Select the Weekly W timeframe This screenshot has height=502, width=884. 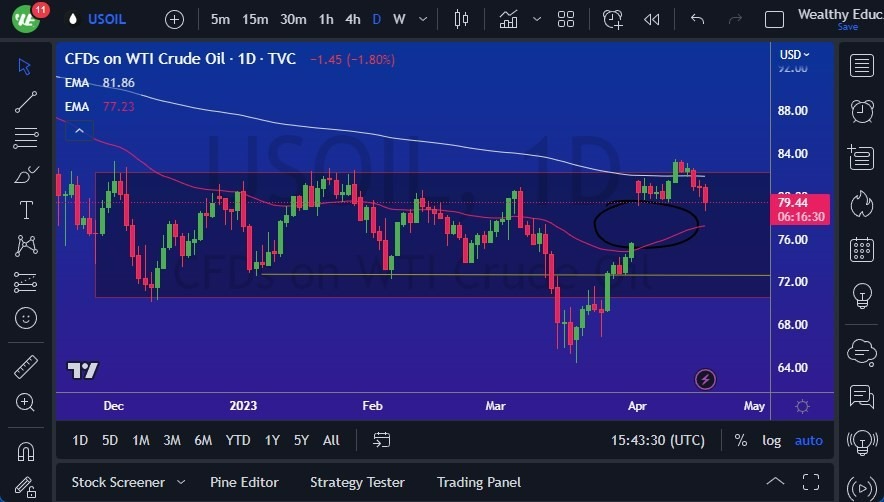[x=399, y=20]
